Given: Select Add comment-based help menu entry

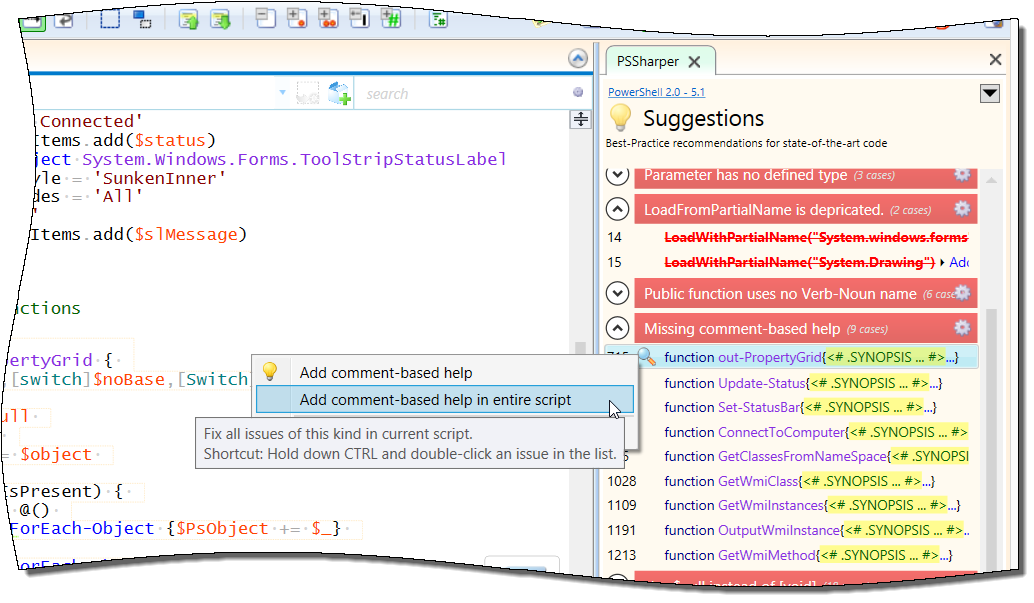Looking at the screenshot, I should [386, 373].
